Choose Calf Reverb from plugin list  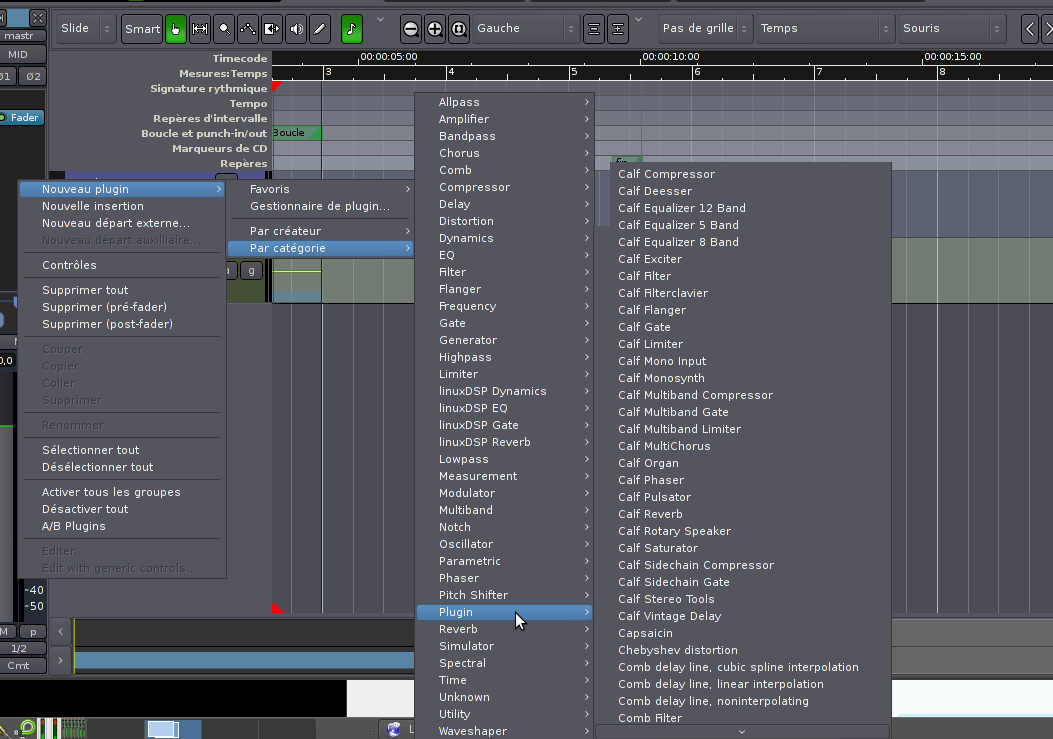[650, 514]
